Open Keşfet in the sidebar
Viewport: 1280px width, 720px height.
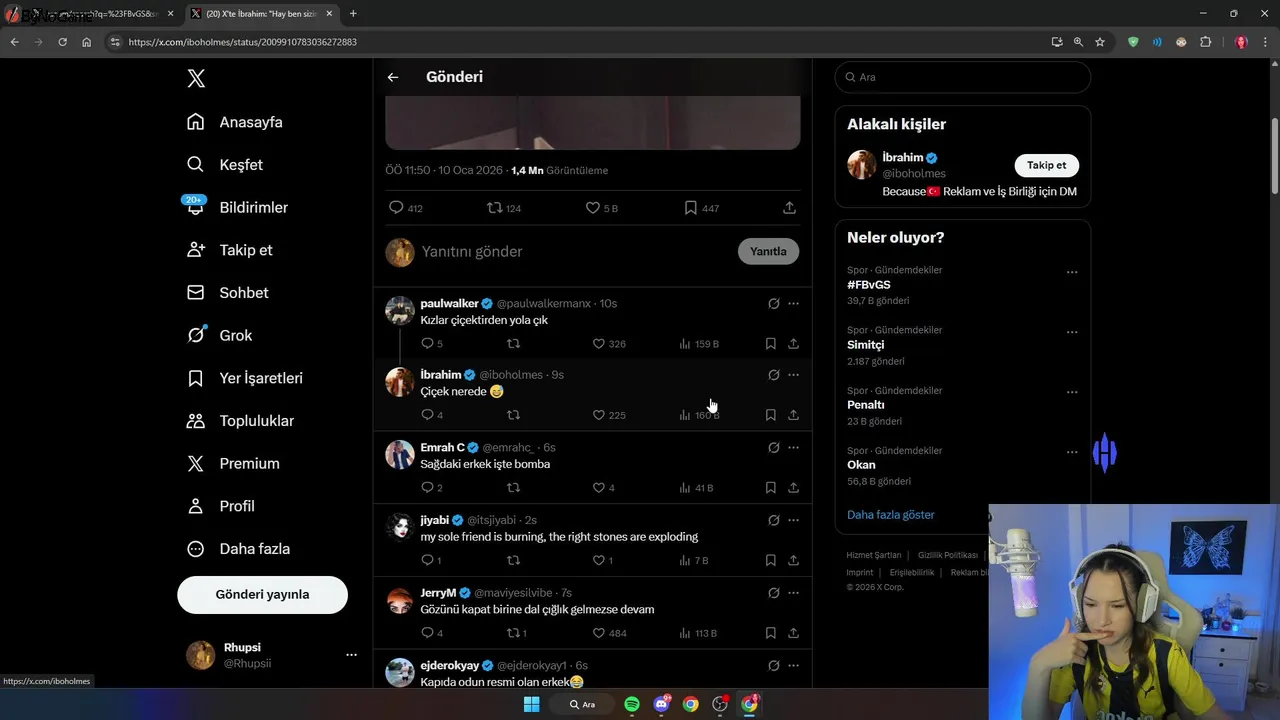225,165
